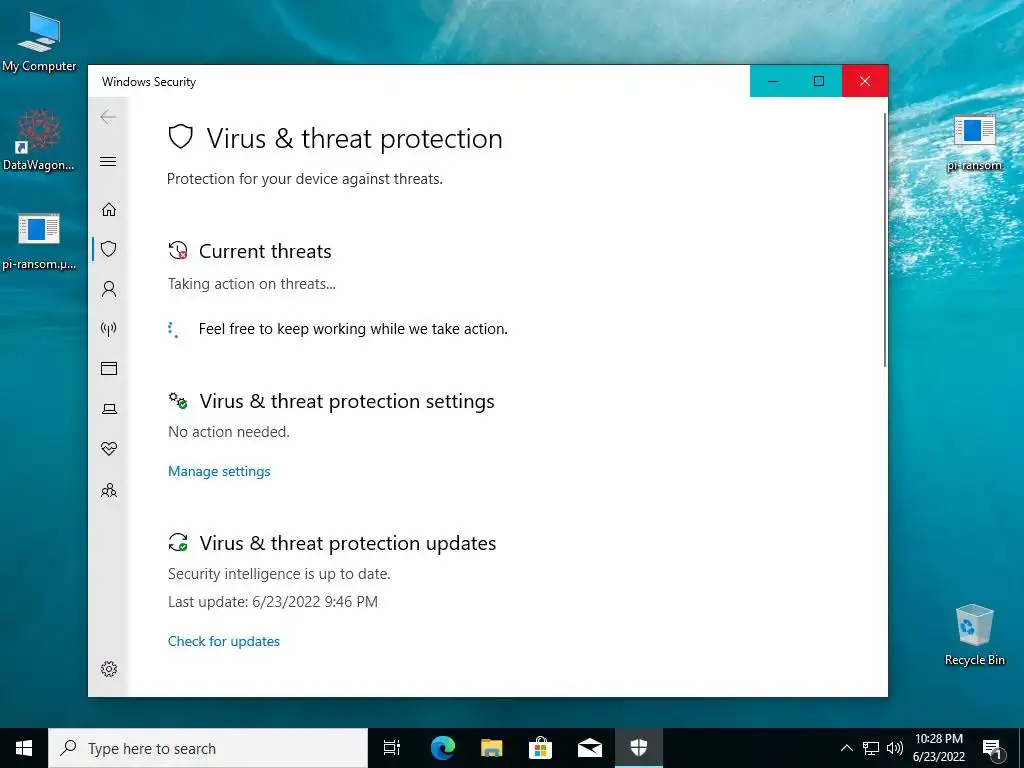Image resolution: width=1024 pixels, height=768 pixels.
Task: Open the clock showing 10:28 PM
Action: [938, 748]
